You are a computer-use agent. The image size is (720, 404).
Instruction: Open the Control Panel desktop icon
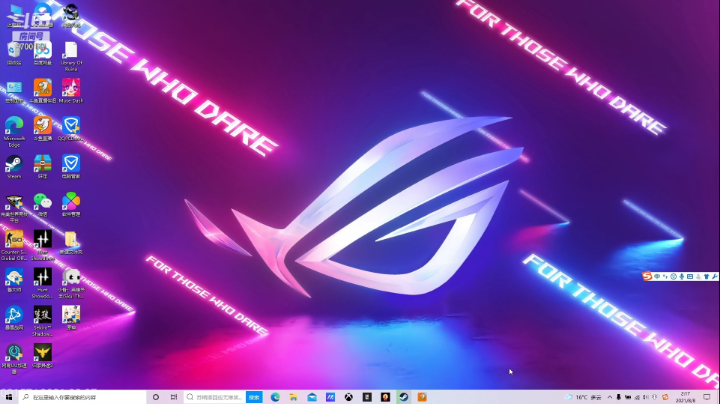coord(14,91)
